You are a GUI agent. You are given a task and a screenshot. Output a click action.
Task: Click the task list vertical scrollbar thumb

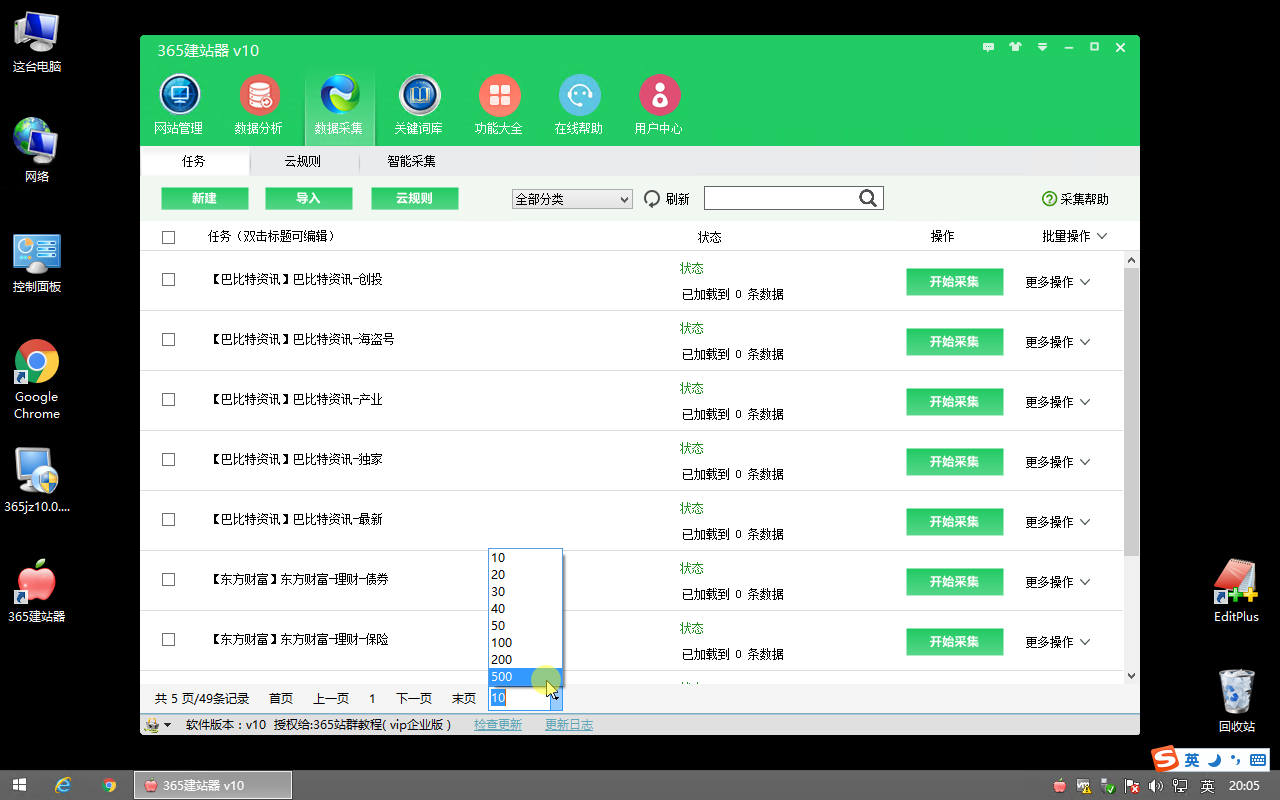pos(1131,410)
